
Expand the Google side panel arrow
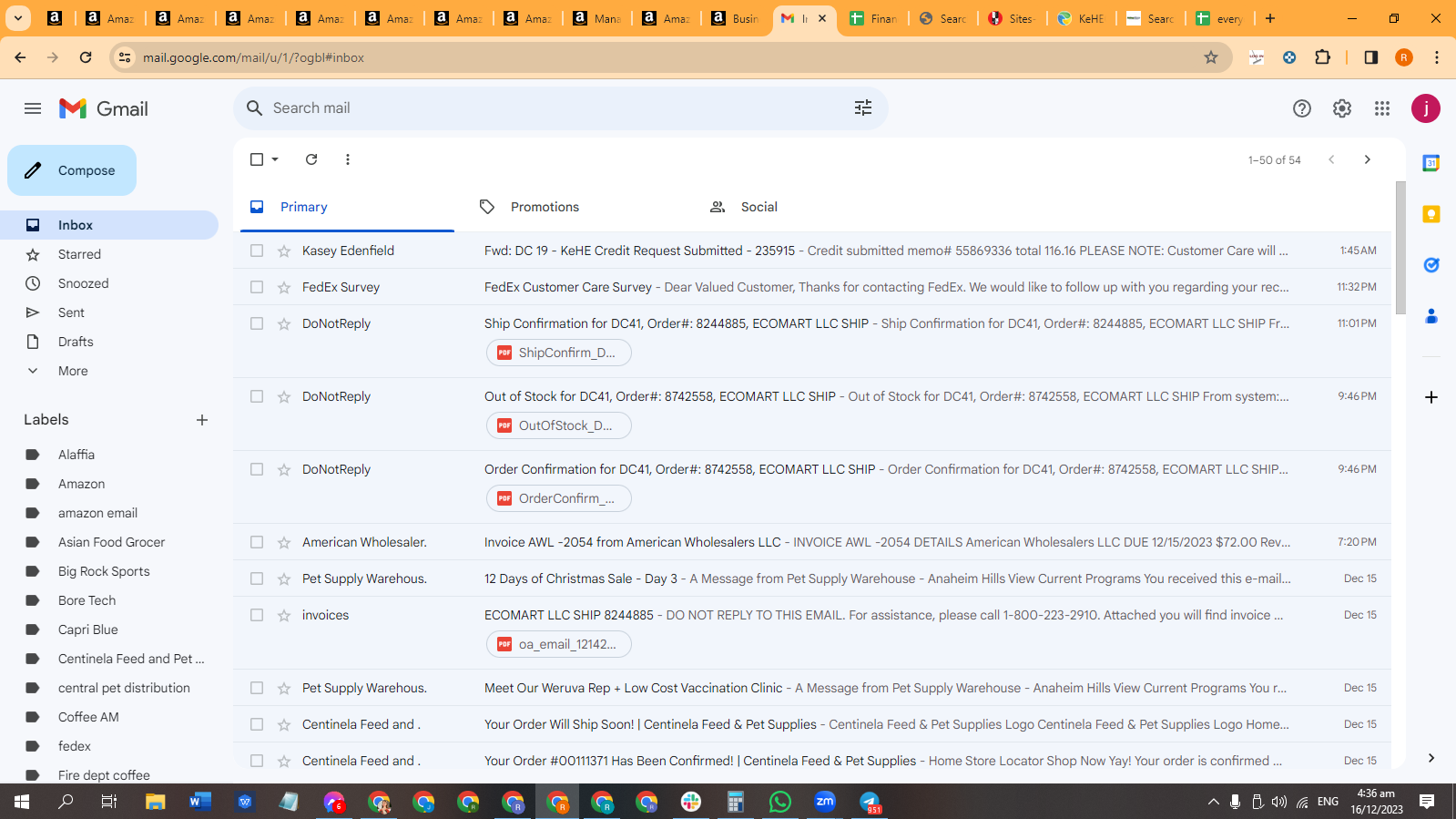[x=1431, y=758]
